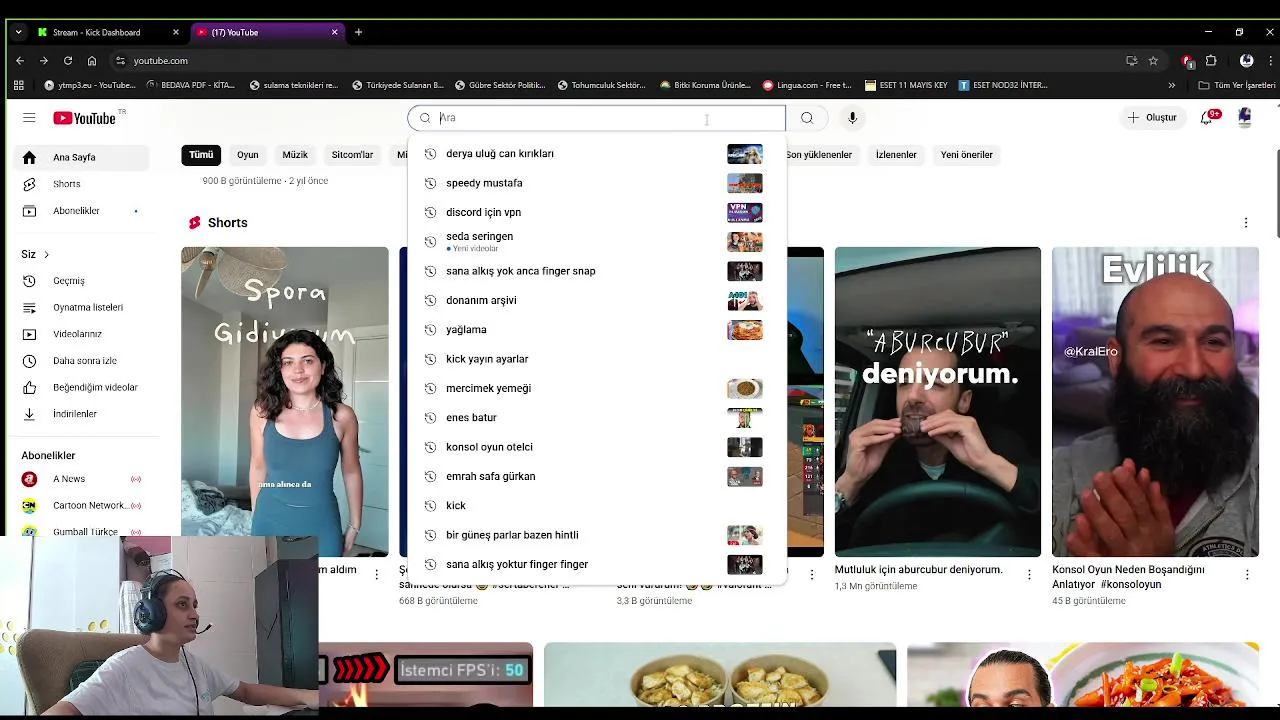This screenshot has width=1280, height=720.
Task: Open the Evlilik Konsol Oyun short
Action: tap(1155, 402)
